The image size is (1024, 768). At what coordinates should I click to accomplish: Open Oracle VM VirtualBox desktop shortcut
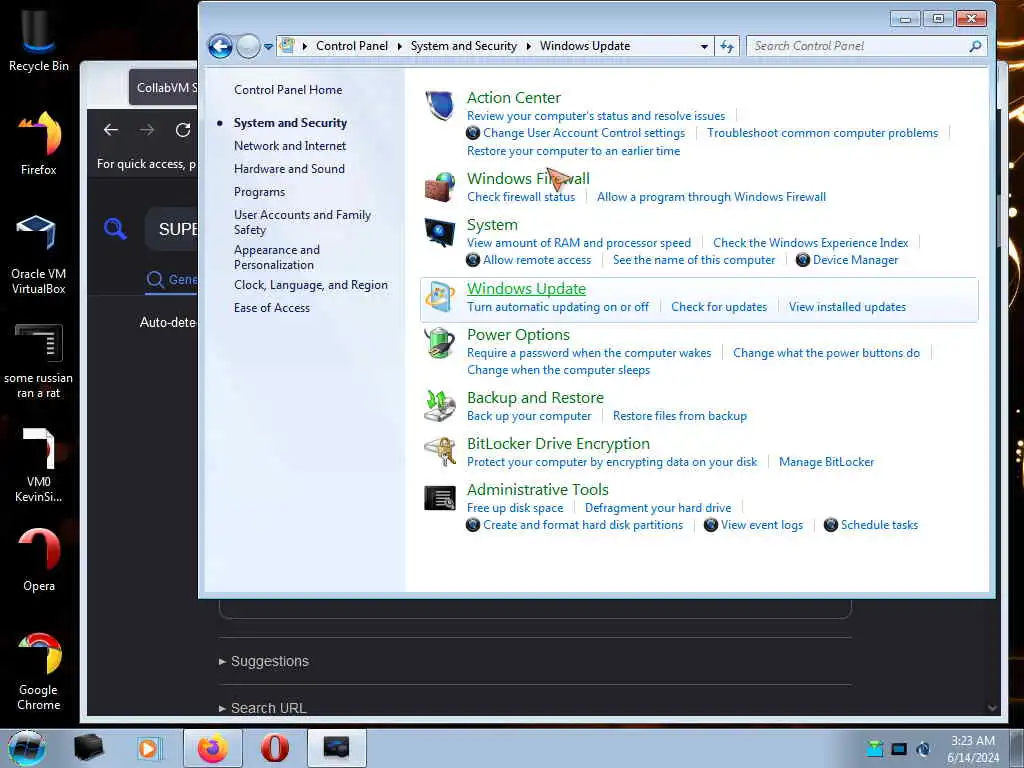coord(39,255)
